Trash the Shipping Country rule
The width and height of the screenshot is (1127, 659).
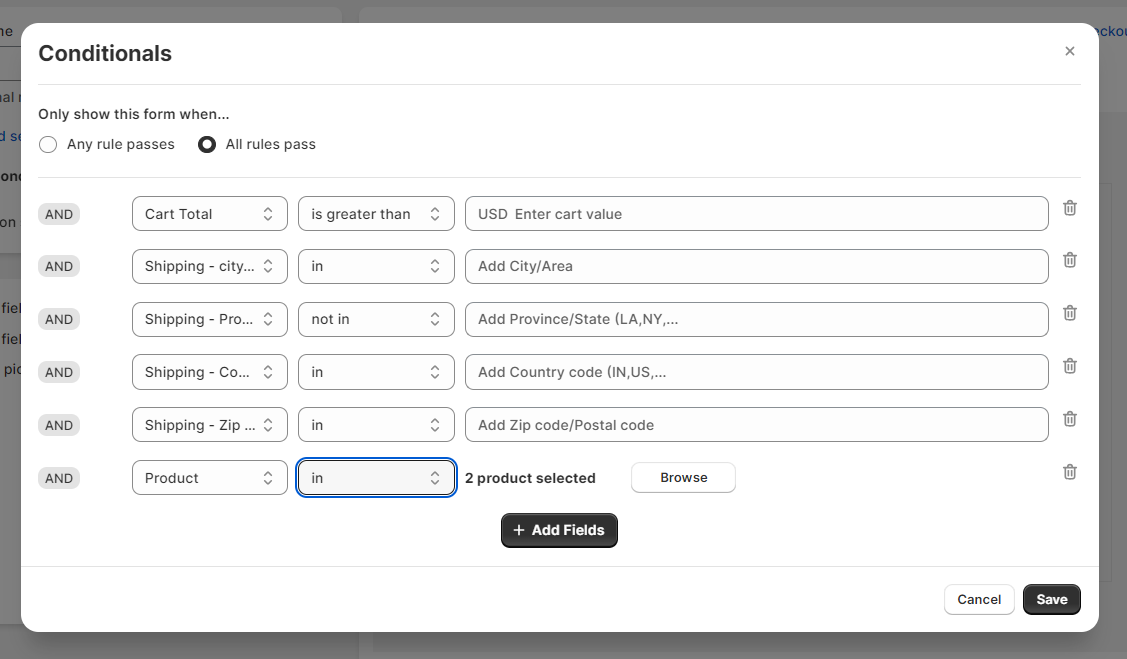1069,366
